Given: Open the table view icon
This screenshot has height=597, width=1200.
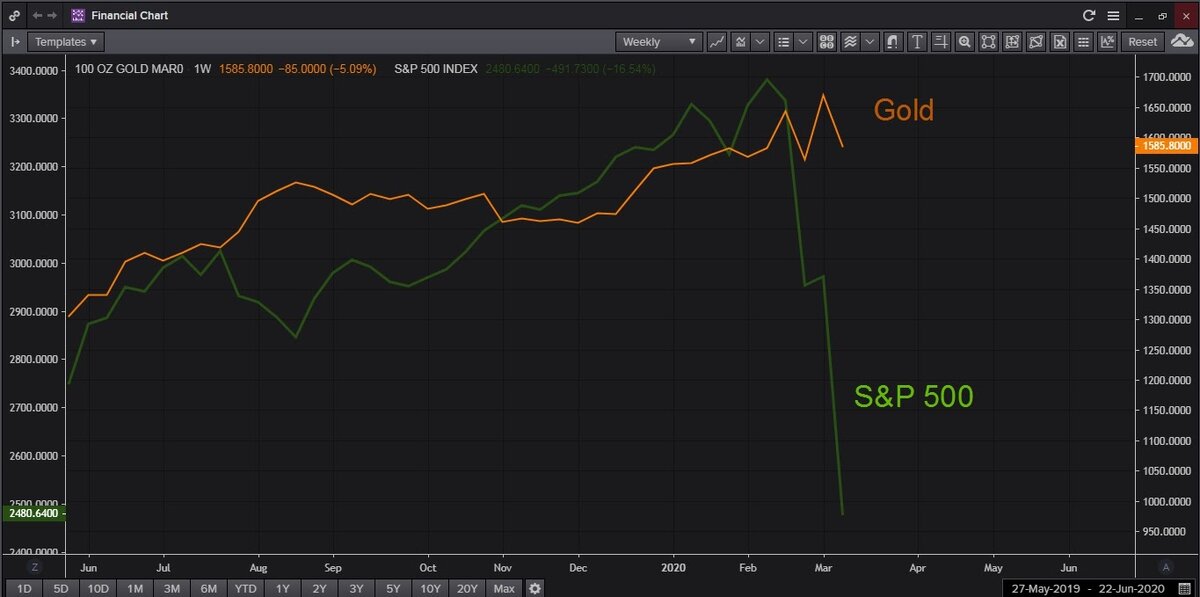Looking at the screenshot, I should [x=1083, y=41].
